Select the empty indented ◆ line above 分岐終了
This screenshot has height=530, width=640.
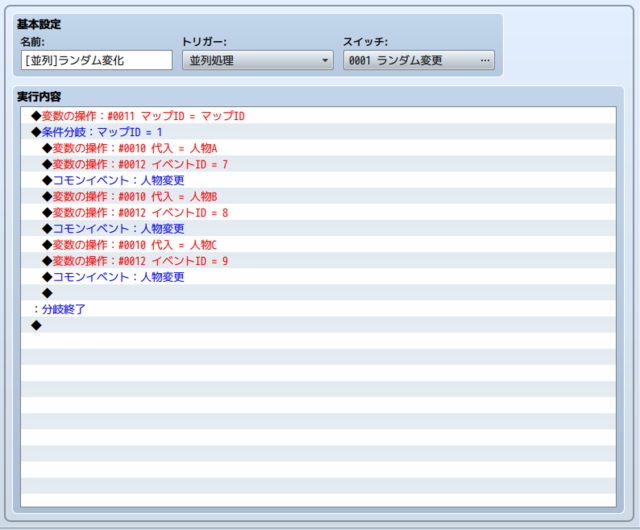point(318,293)
